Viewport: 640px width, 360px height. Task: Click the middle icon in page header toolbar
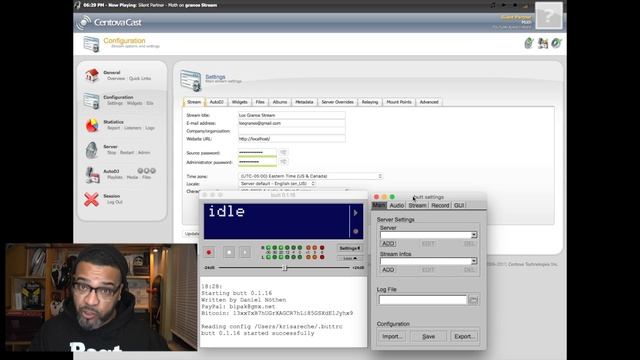(x=543, y=43)
